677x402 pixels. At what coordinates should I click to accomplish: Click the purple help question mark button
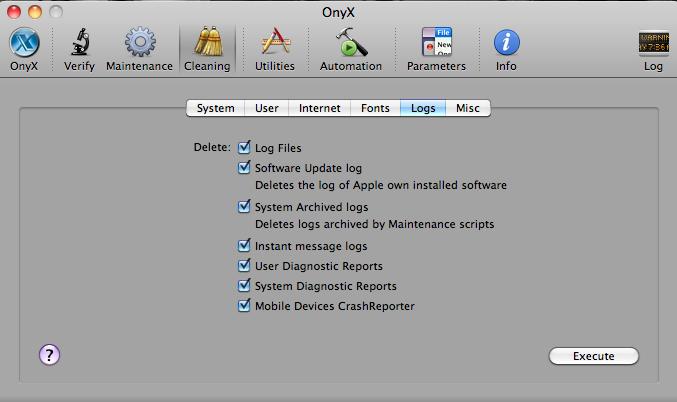(x=49, y=355)
